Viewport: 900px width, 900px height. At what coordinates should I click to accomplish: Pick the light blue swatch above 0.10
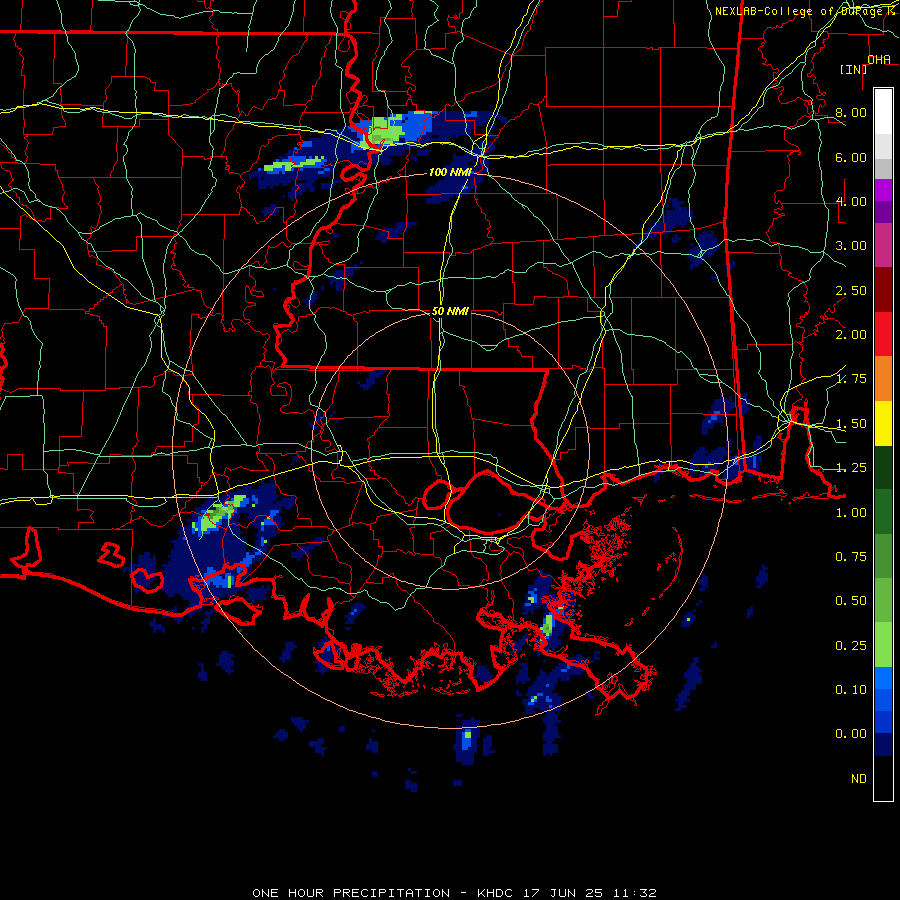883,678
